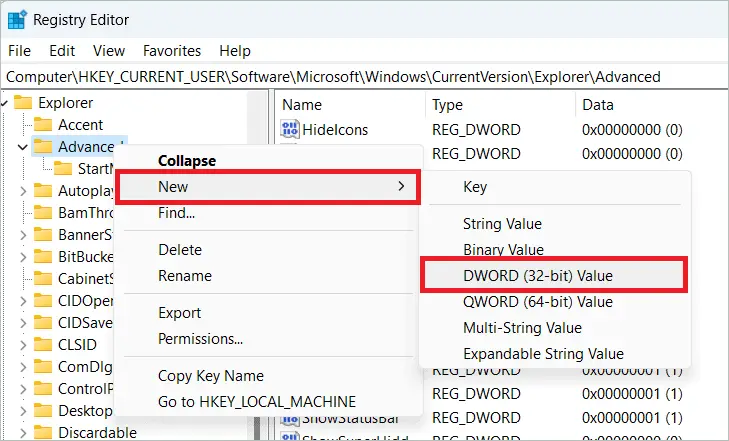Open the Favorites menu in menu bar

pyautogui.click(x=171, y=50)
